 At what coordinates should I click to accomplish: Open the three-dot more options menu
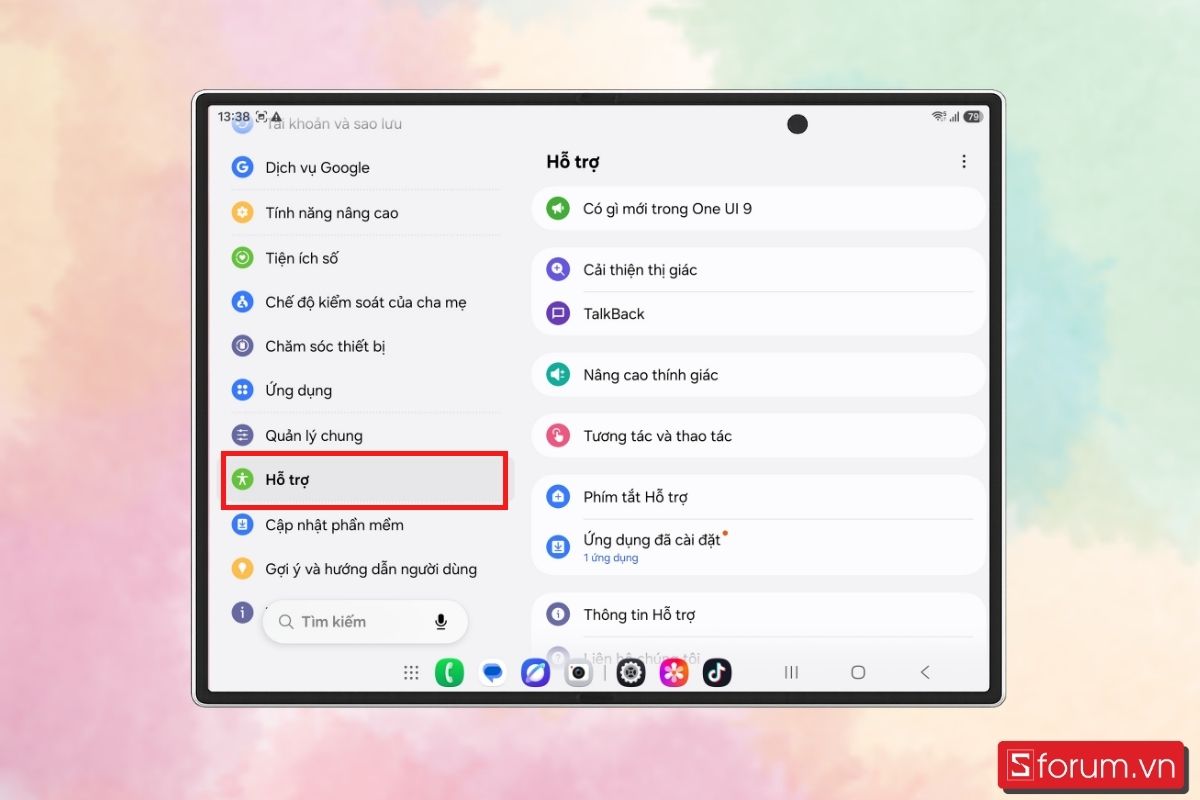[964, 162]
